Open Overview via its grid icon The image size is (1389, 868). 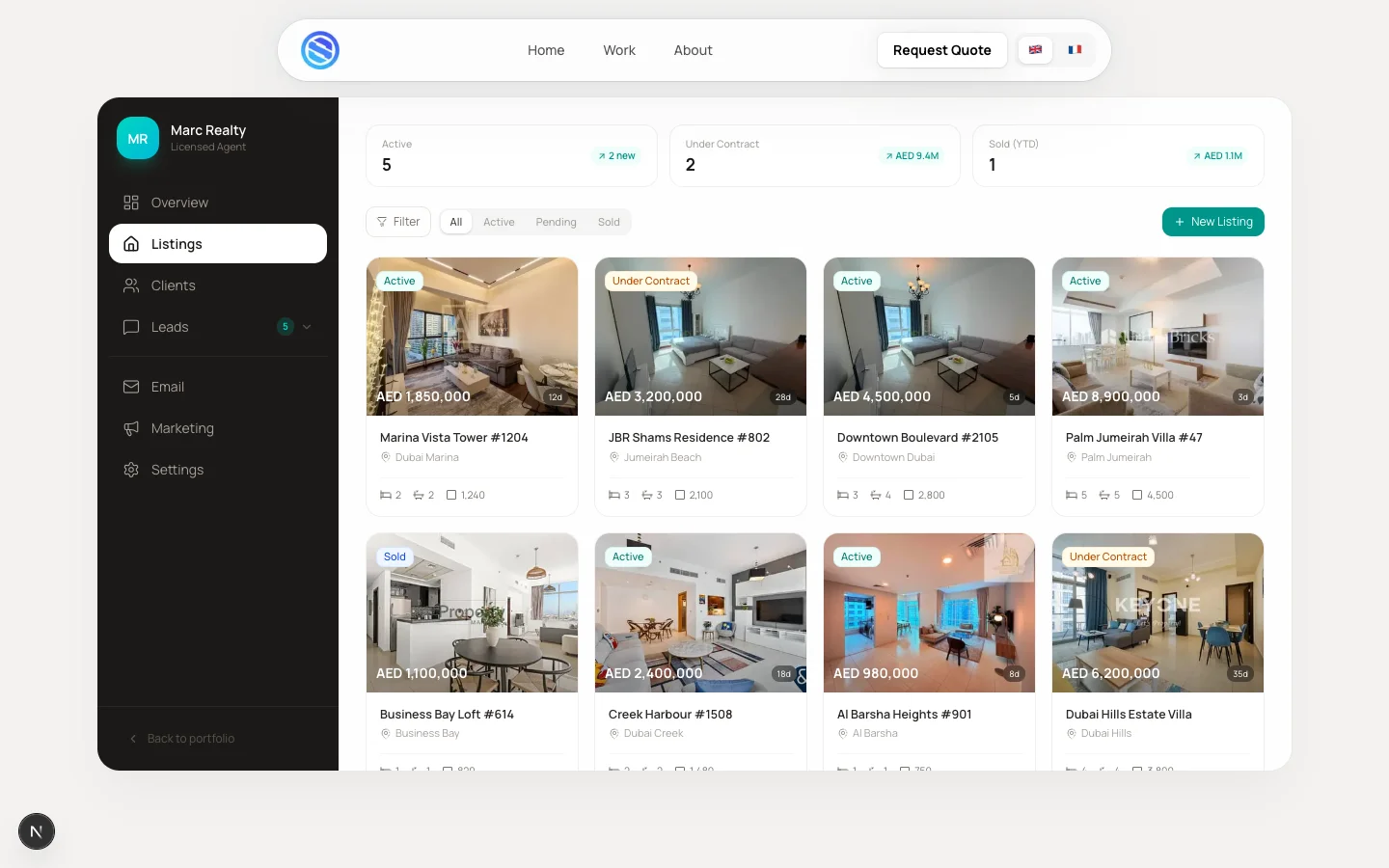coord(131,203)
